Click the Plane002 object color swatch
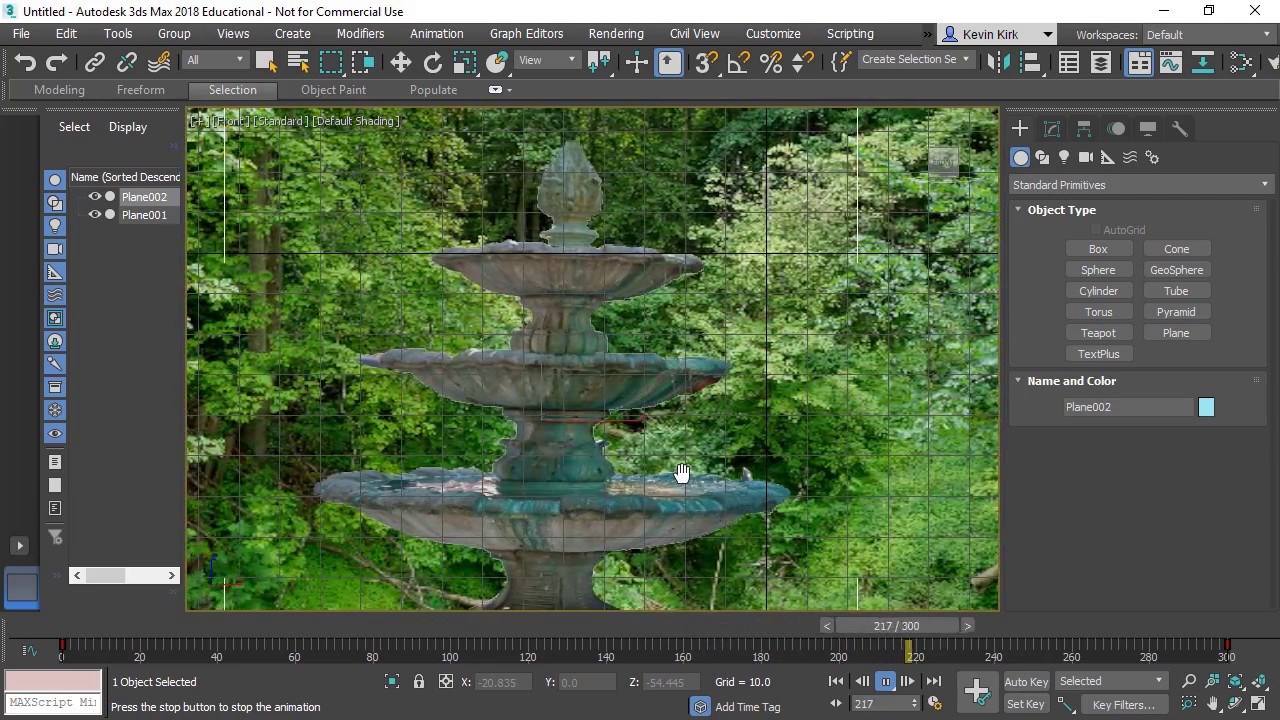 click(x=1206, y=407)
